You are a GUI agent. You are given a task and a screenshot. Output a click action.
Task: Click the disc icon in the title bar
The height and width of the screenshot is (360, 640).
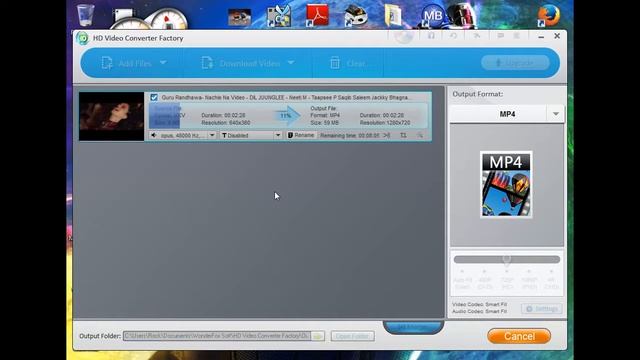coord(403,36)
